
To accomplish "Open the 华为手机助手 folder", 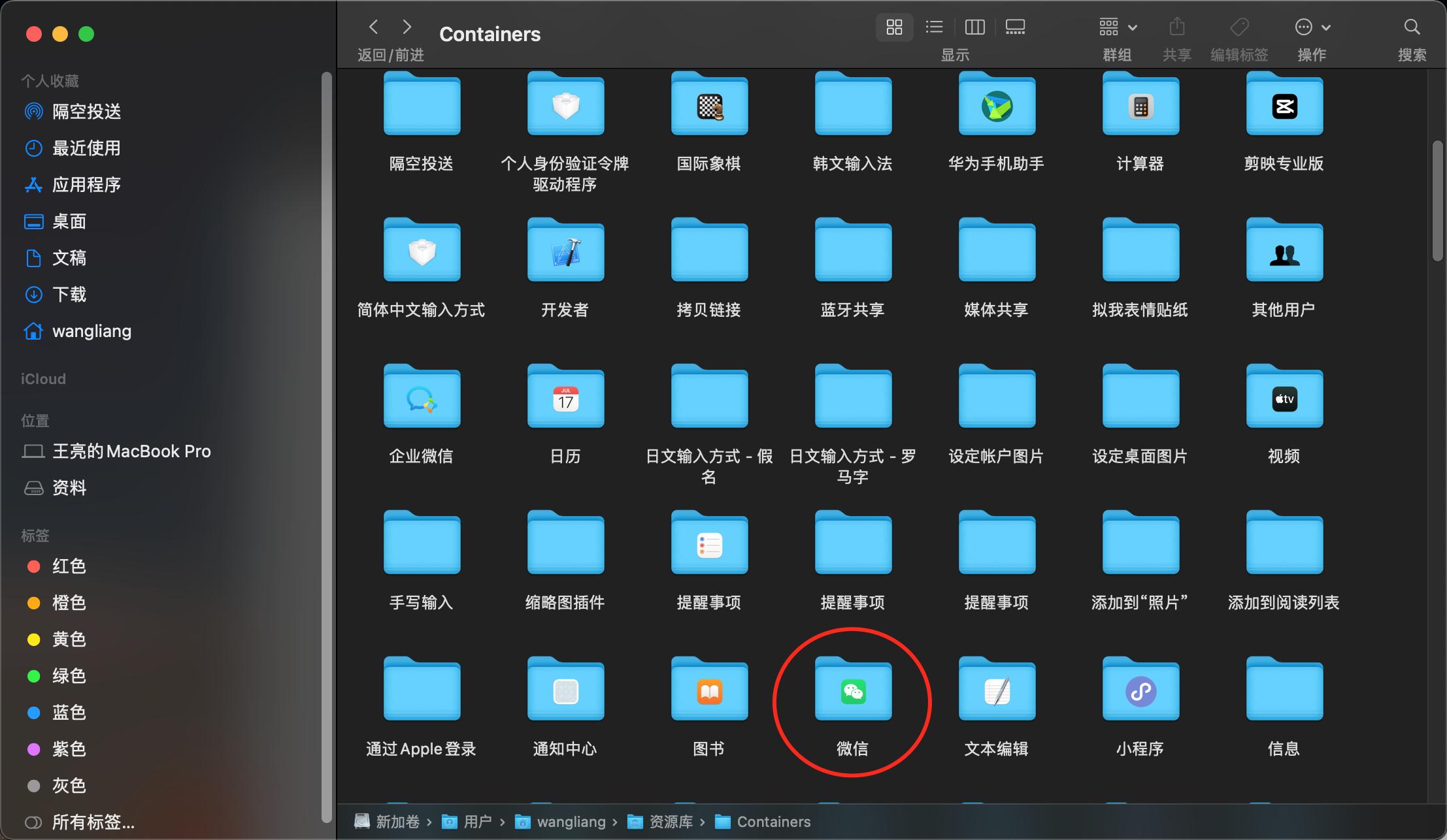I will (995, 105).
